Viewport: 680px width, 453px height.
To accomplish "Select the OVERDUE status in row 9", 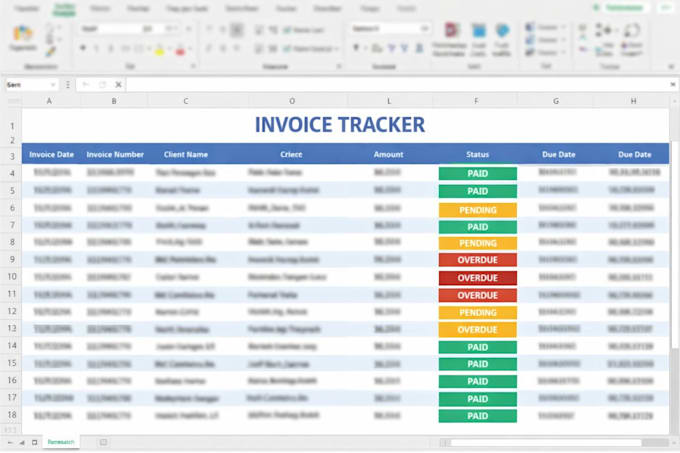I will click(477, 260).
